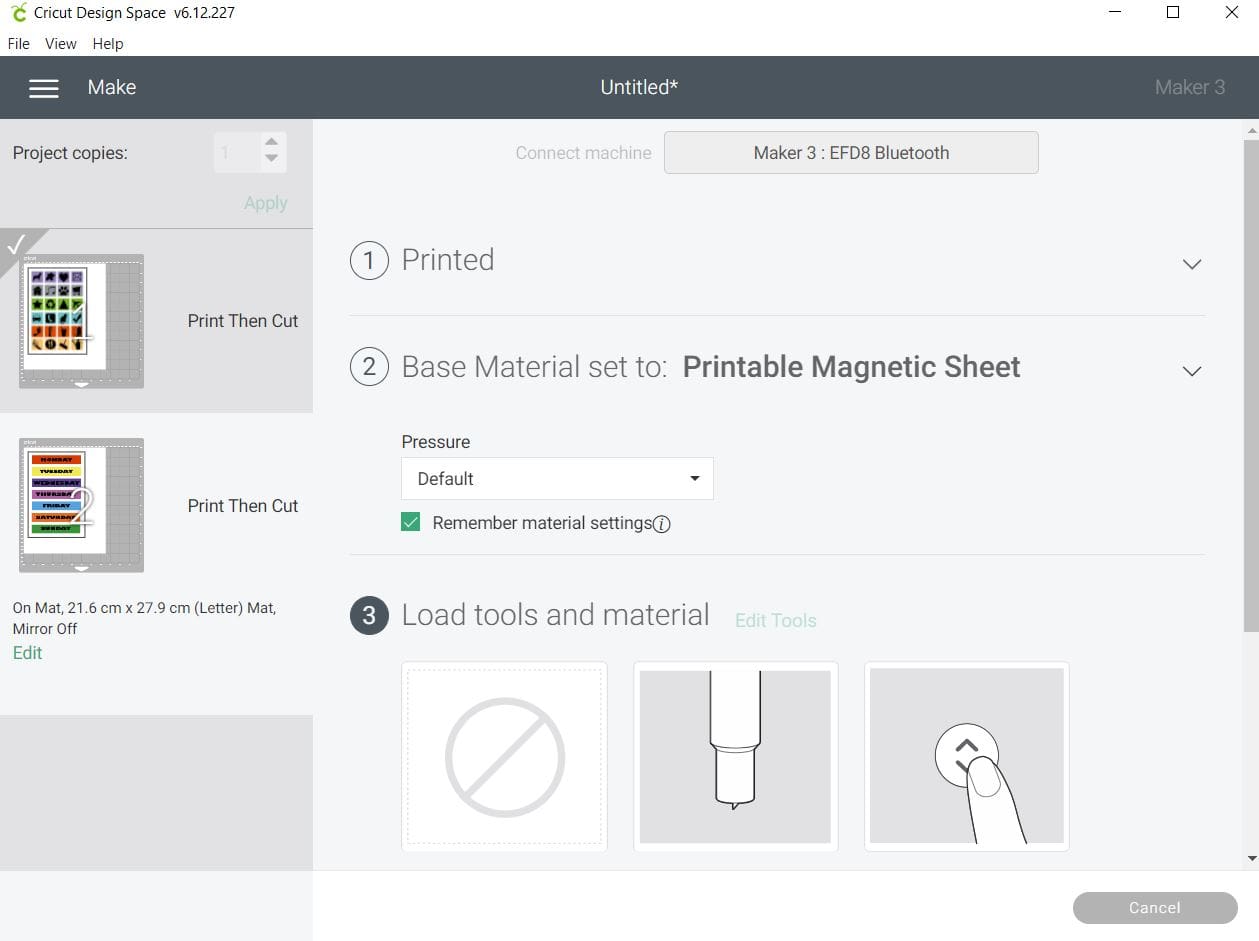Click the info icon beside Remember material settings
1259x941 pixels.
661,524
